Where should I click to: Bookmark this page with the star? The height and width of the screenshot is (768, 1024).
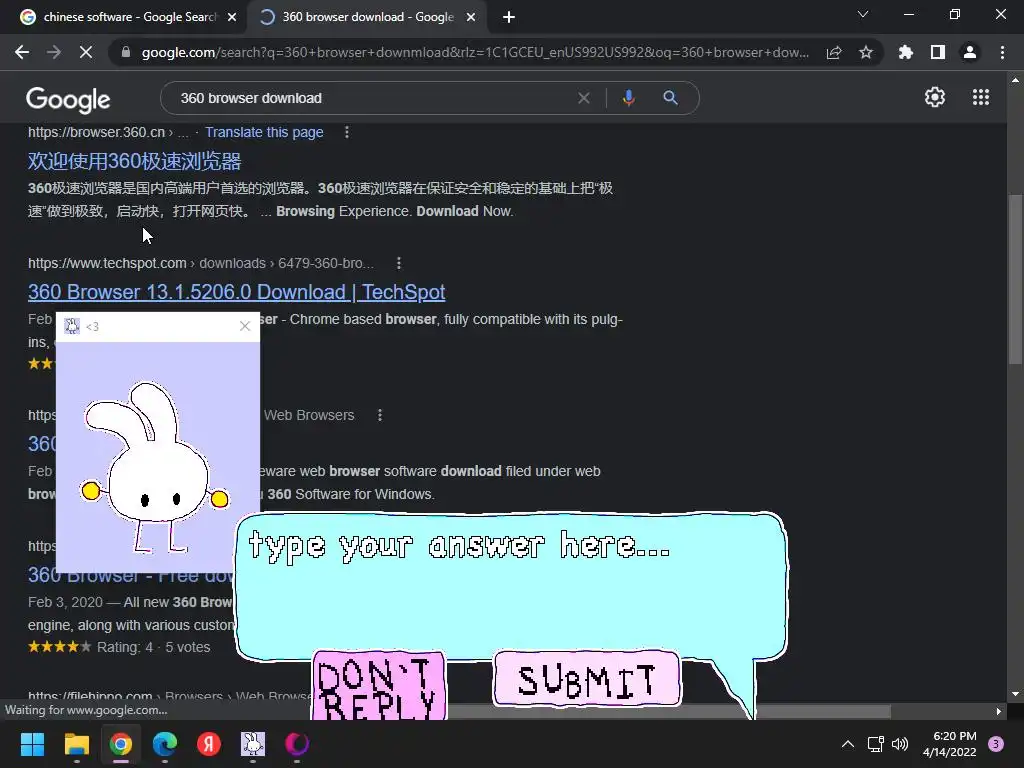pos(866,52)
